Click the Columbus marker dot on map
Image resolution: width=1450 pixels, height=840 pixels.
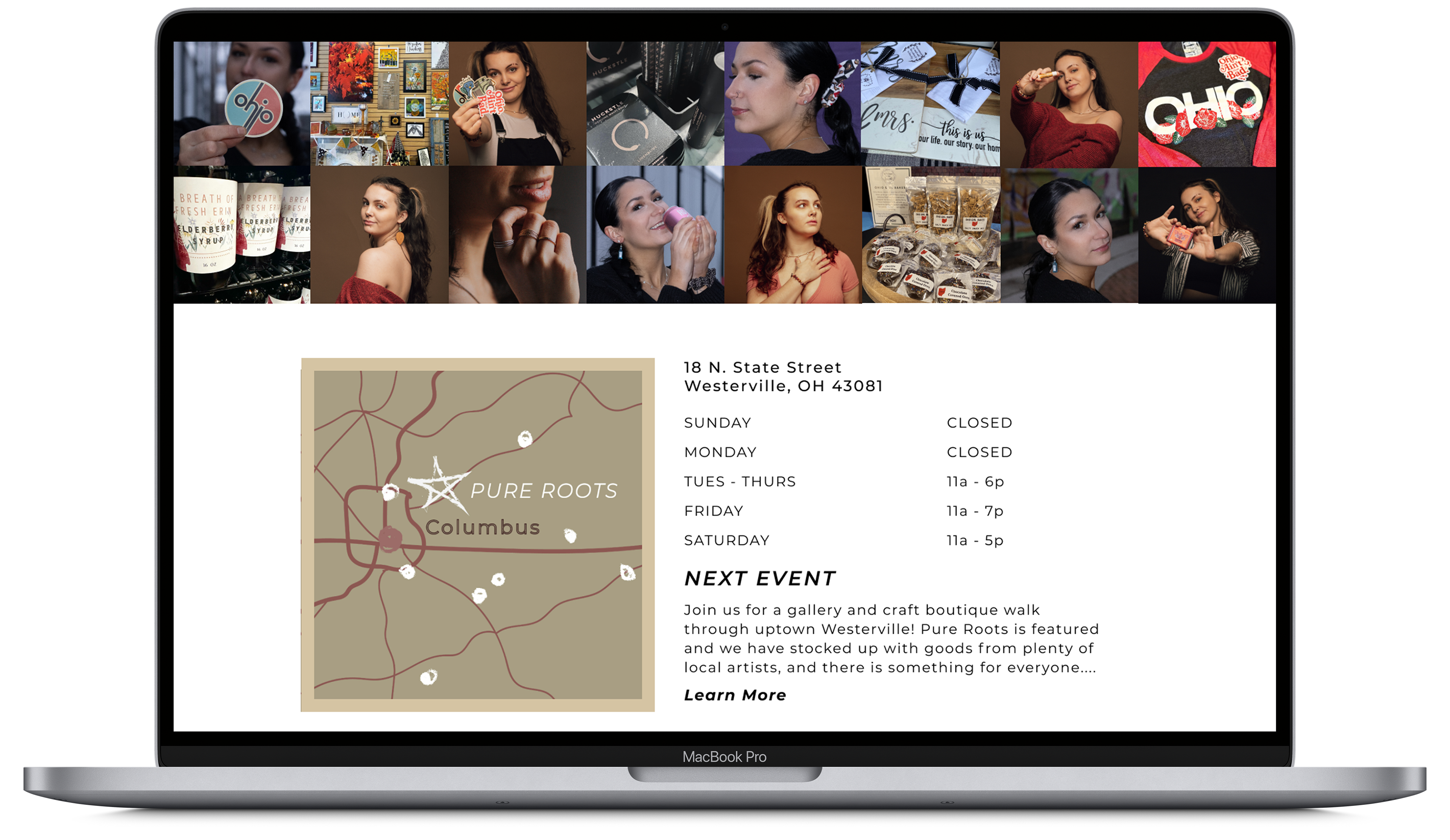pos(390,539)
